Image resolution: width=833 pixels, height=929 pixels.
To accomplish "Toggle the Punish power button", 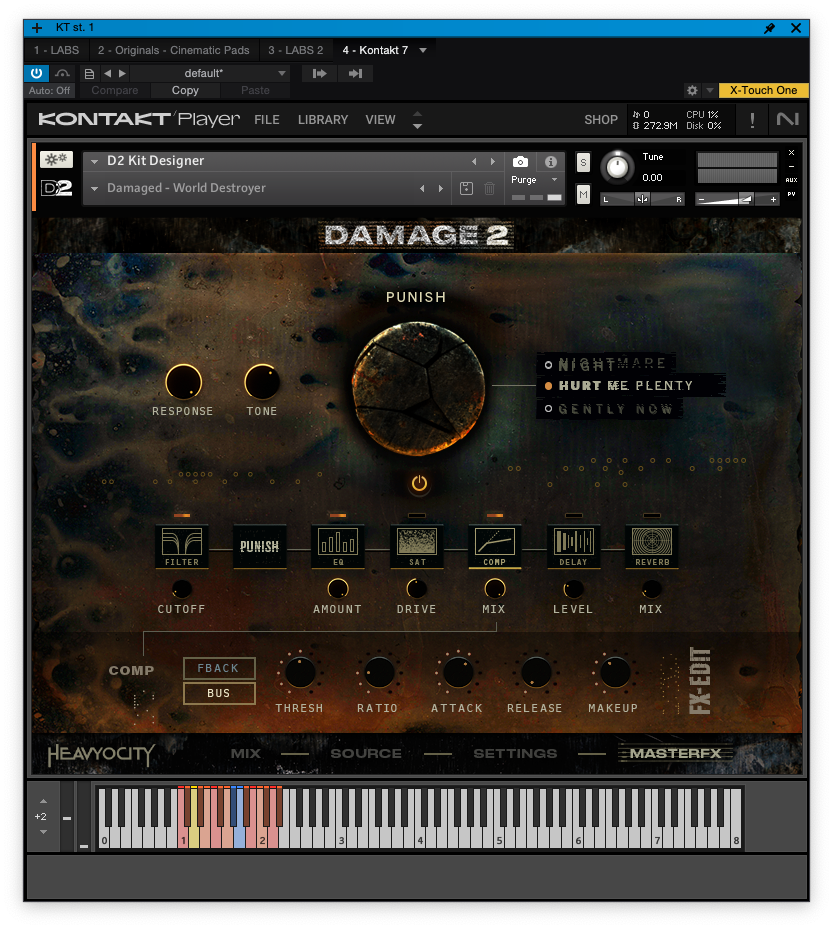I will point(419,483).
